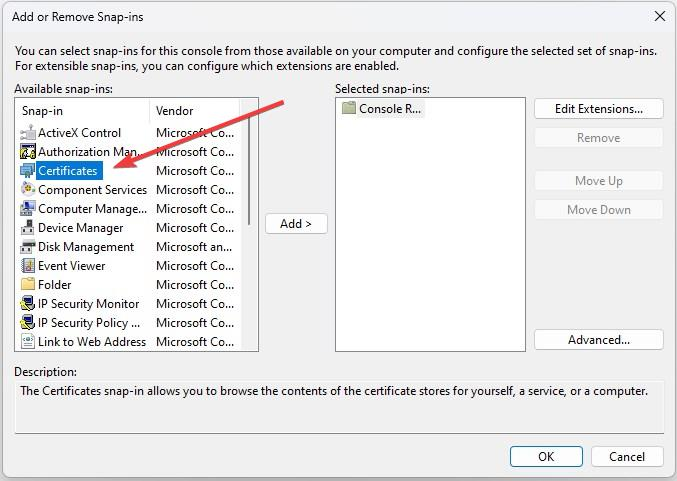The height and width of the screenshot is (481, 677).
Task: Click the Certificates snap-in icon
Action: (28, 171)
